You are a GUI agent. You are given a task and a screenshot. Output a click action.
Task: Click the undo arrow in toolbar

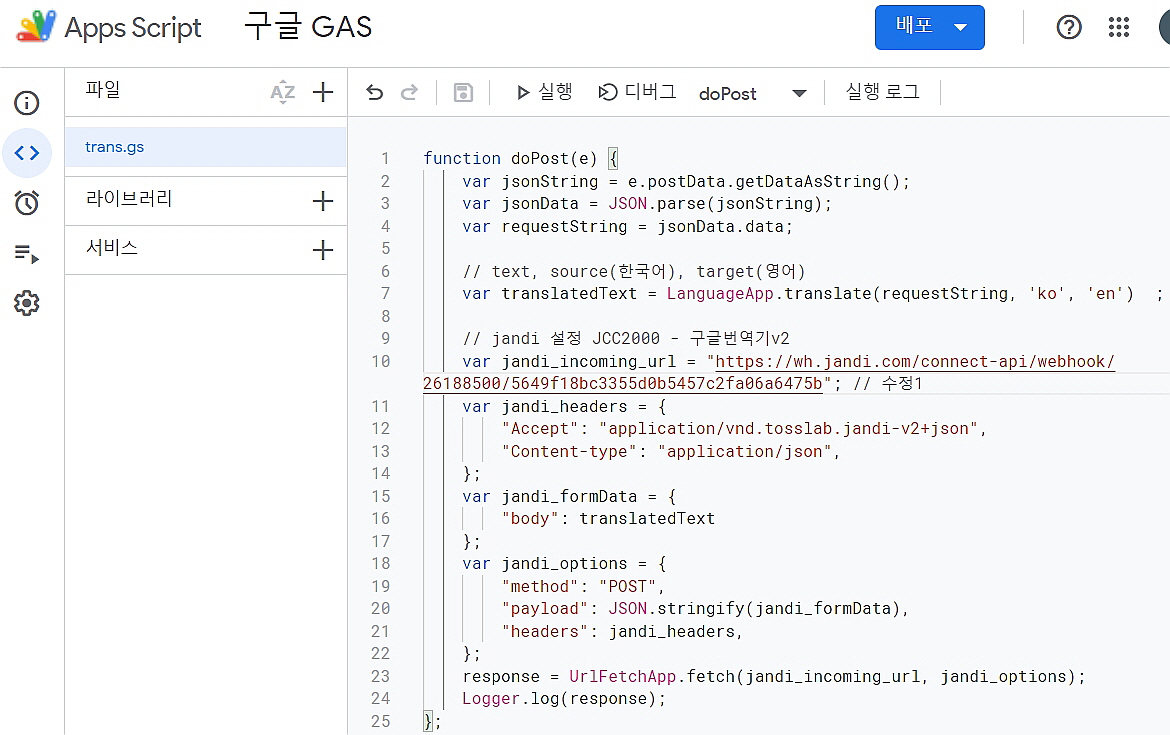[374, 93]
